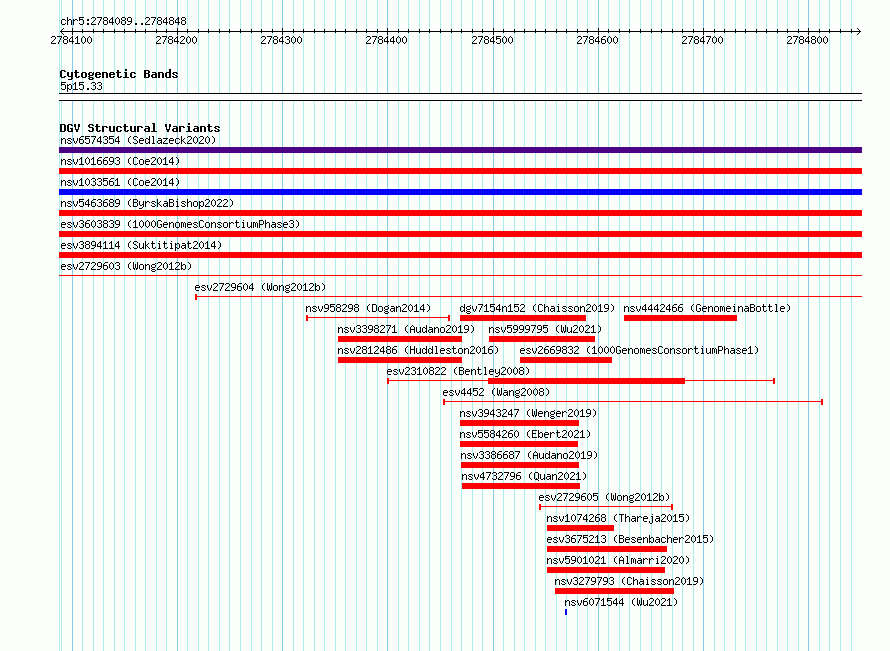Click the blue bar under nsv1033561
This screenshot has width=890, height=651.
(x=460, y=192)
